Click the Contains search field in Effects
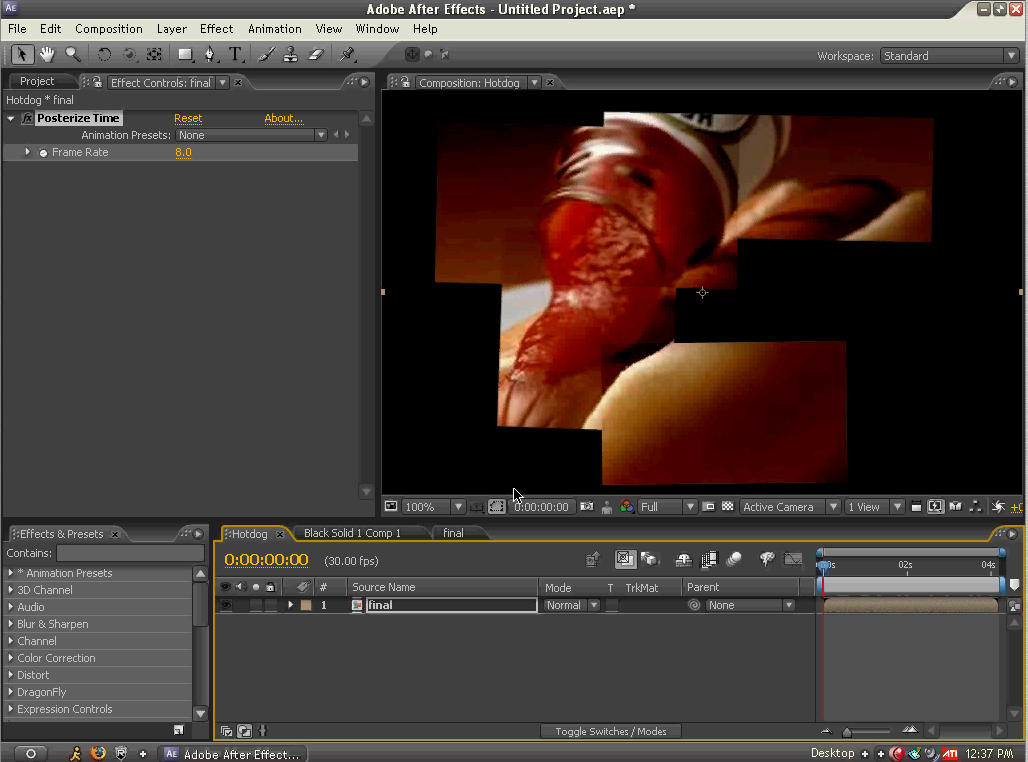This screenshot has height=762, width=1028. (130, 553)
